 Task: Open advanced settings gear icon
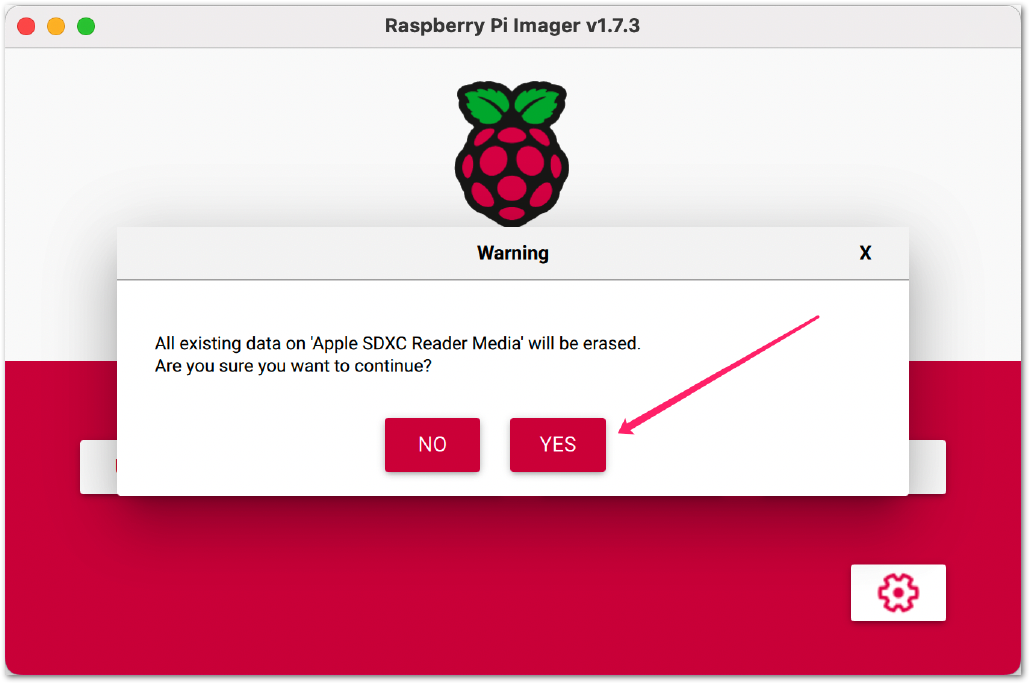[898, 592]
